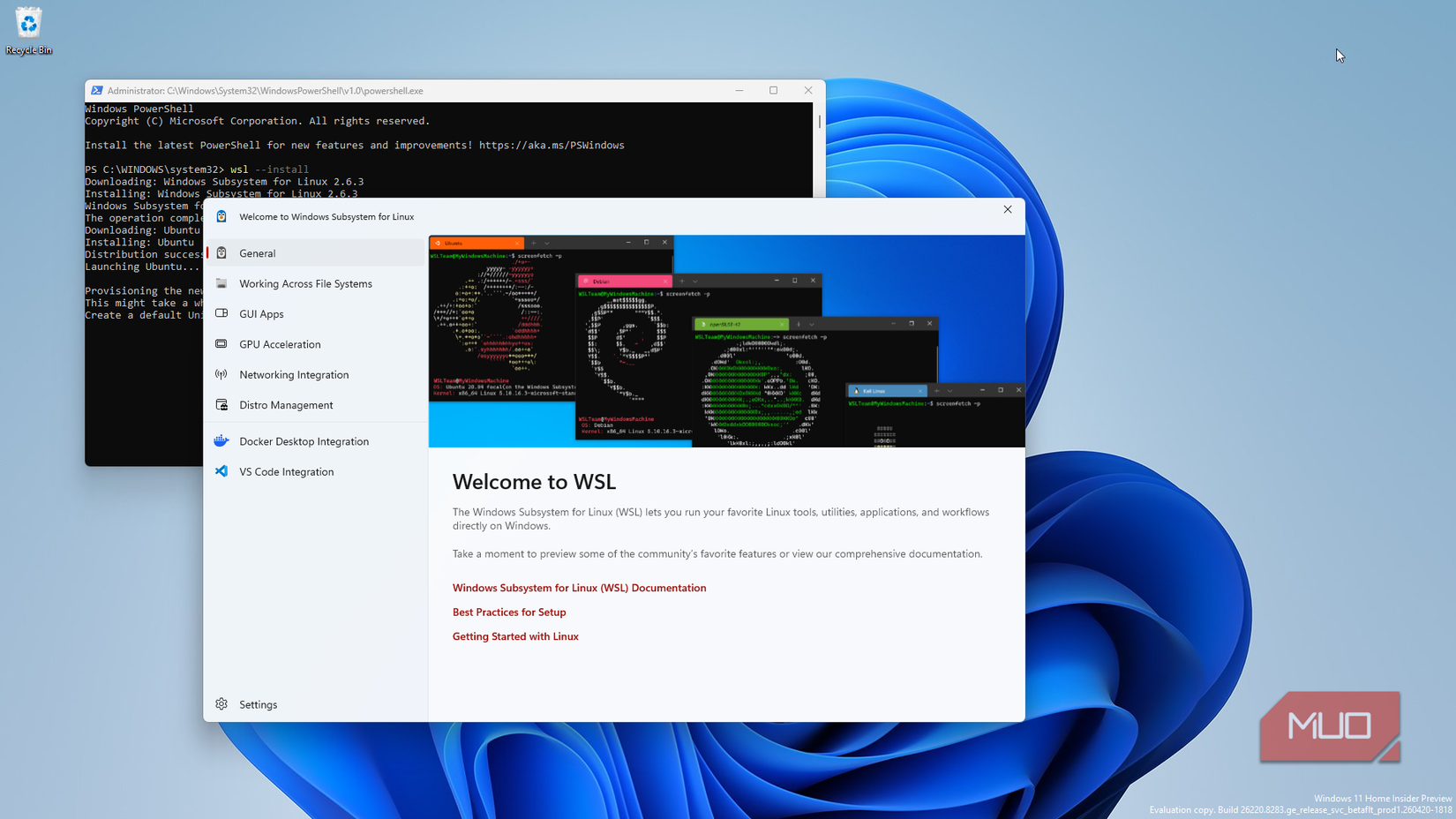Minimize the PowerShell window

coord(739,90)
